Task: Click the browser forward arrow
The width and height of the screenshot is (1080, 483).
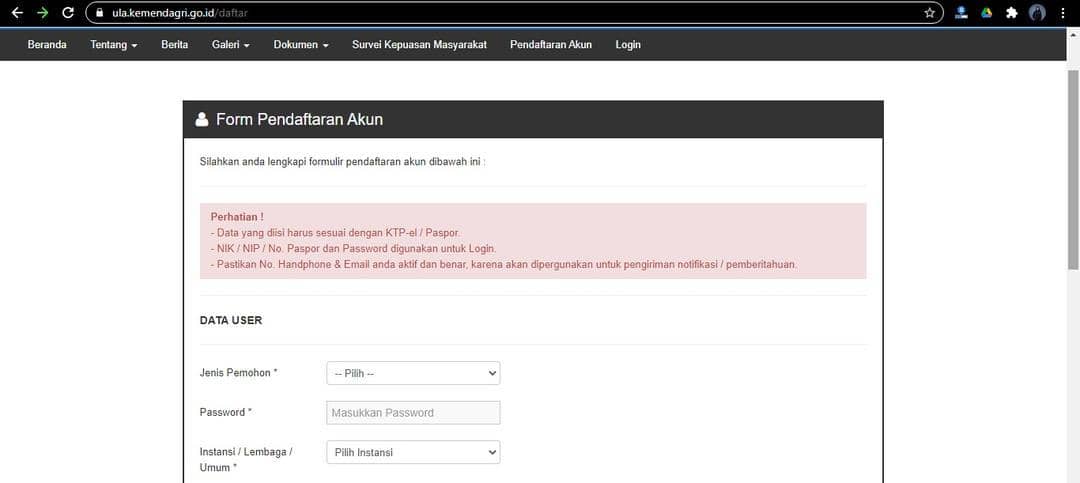Action: point(42,13)
